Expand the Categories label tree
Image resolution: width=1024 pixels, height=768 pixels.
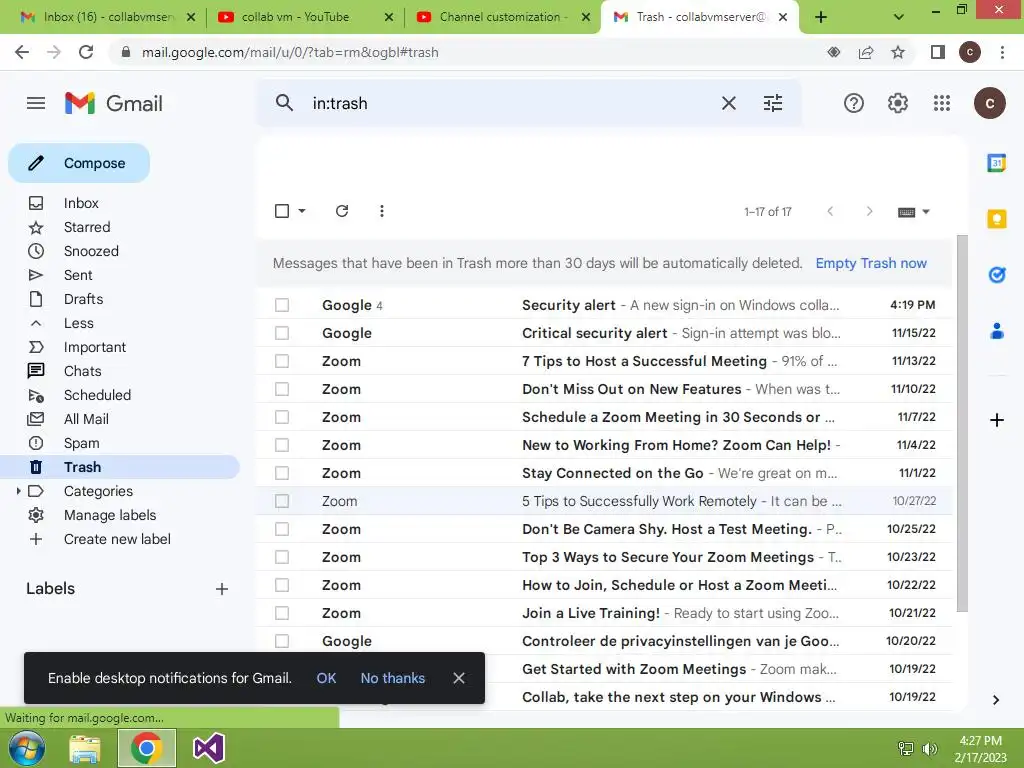click(x=18, y=491)
